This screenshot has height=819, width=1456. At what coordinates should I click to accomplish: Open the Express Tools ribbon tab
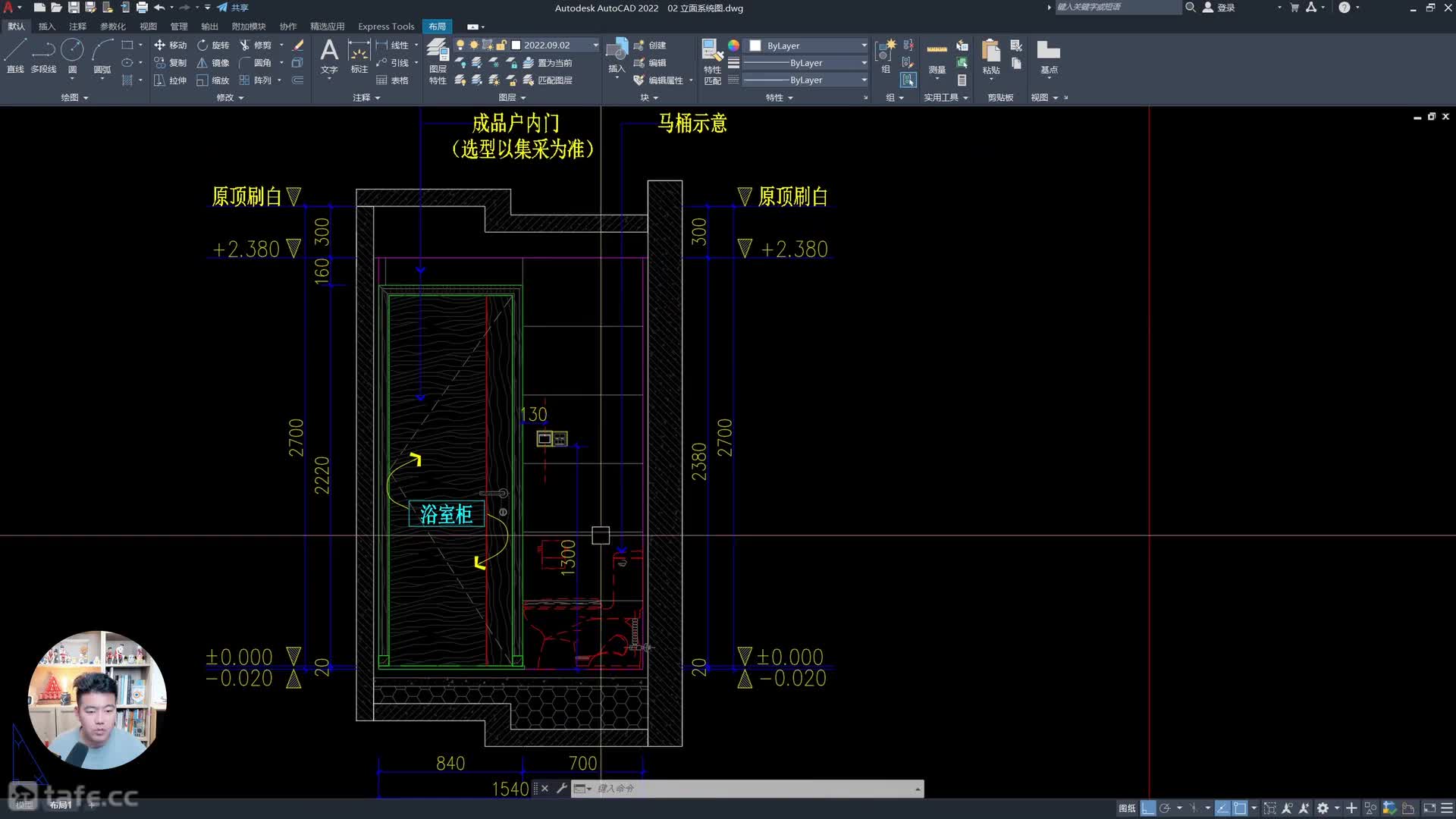[386, 27]
